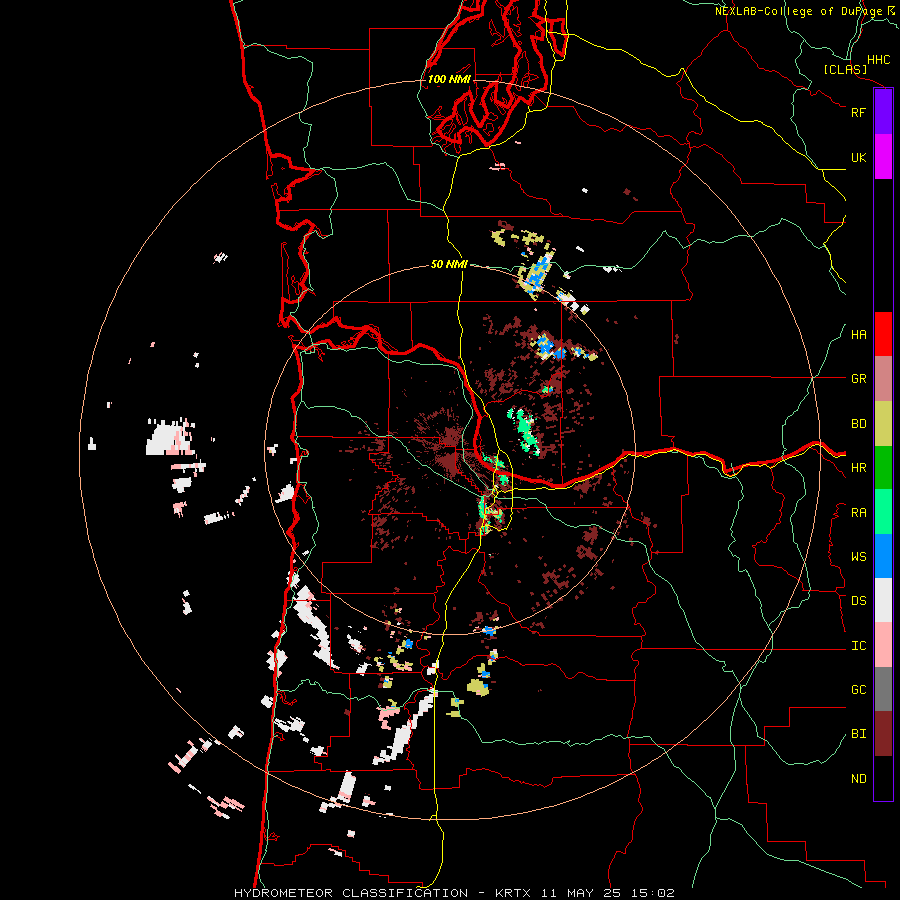Click the HA legend label
This screenshot has width=900, height=900.
pos(858,335)
